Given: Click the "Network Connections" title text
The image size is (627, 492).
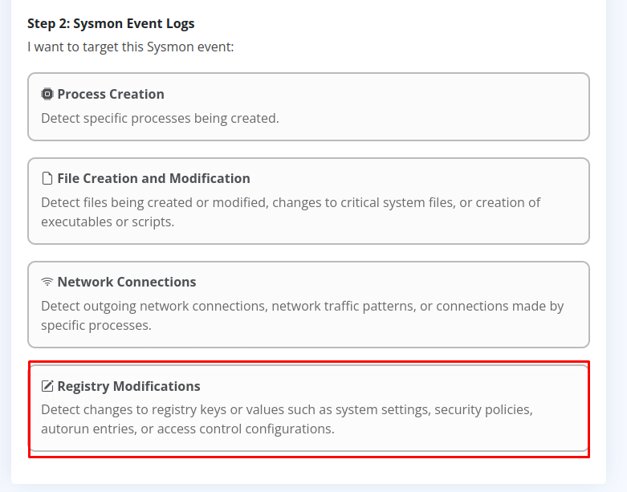Looking at the screenshot, I should (127, 282).
